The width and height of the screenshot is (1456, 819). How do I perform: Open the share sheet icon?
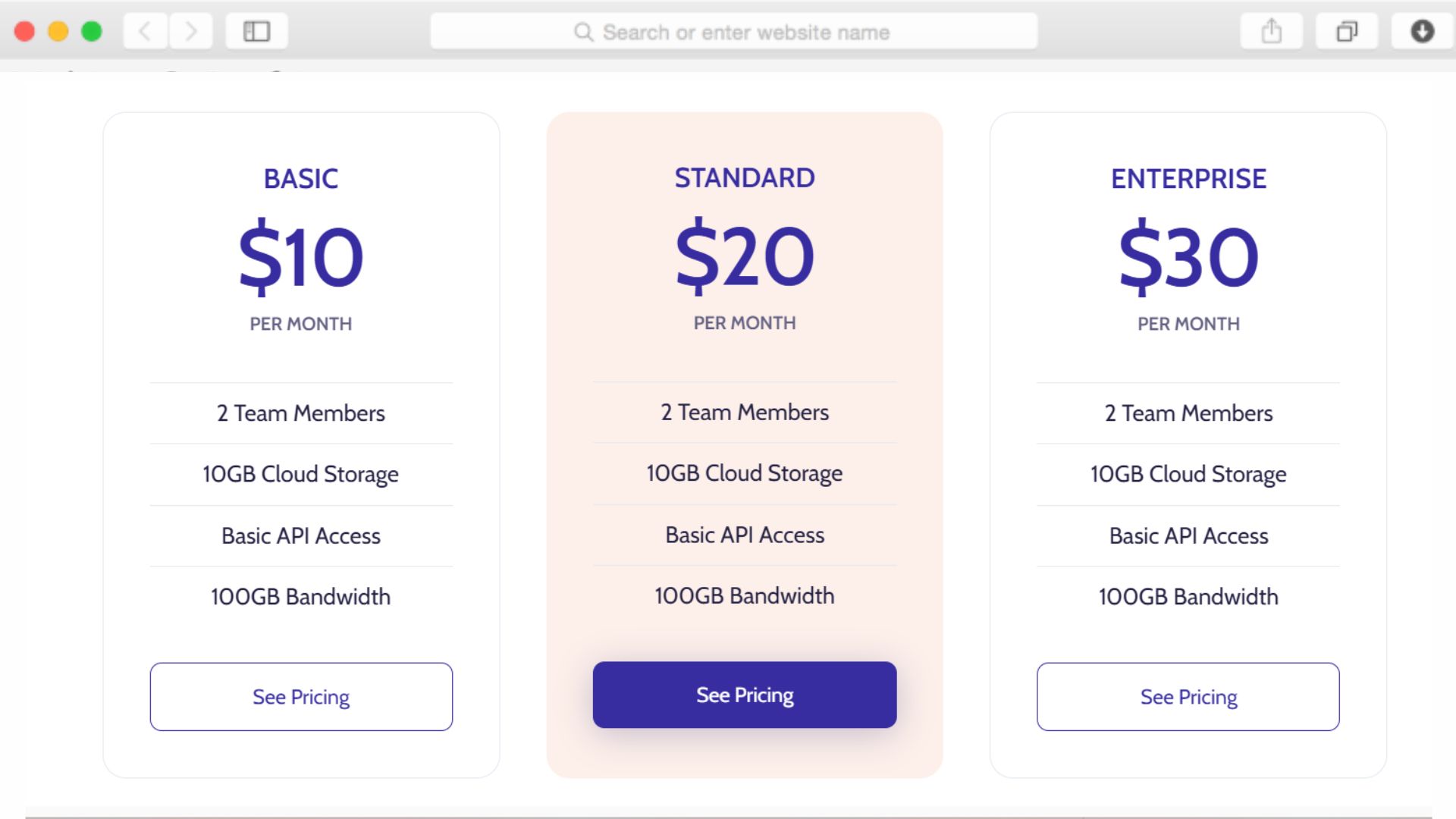pyautogui.click(x=1271, y=31)
